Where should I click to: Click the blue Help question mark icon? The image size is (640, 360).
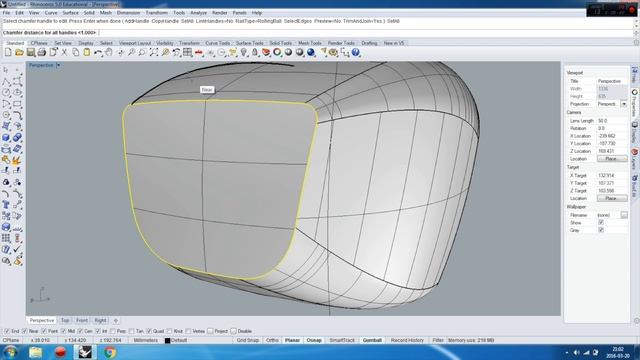pos(356,52)
